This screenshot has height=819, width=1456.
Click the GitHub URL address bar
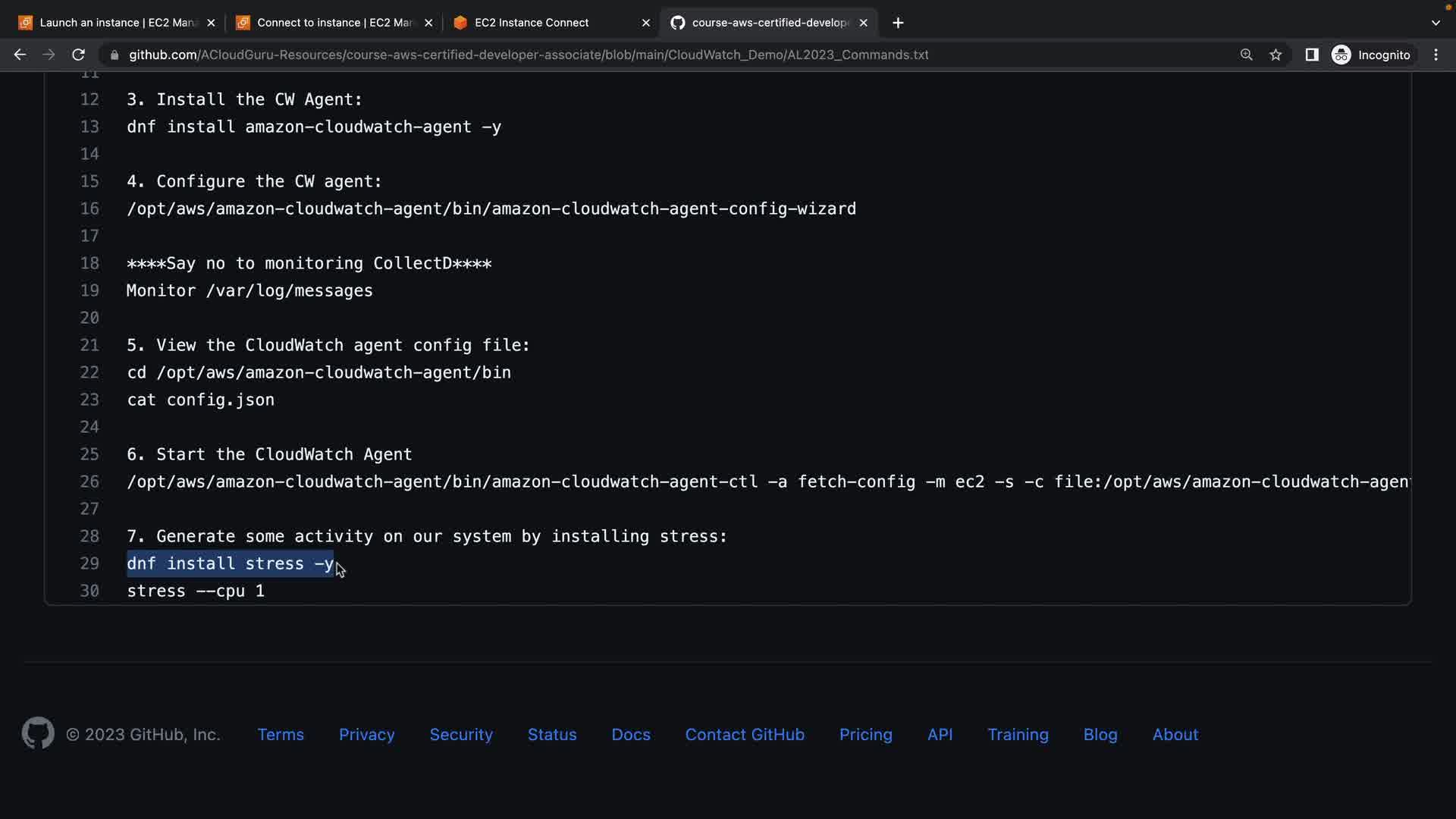[x=528, y=55]
